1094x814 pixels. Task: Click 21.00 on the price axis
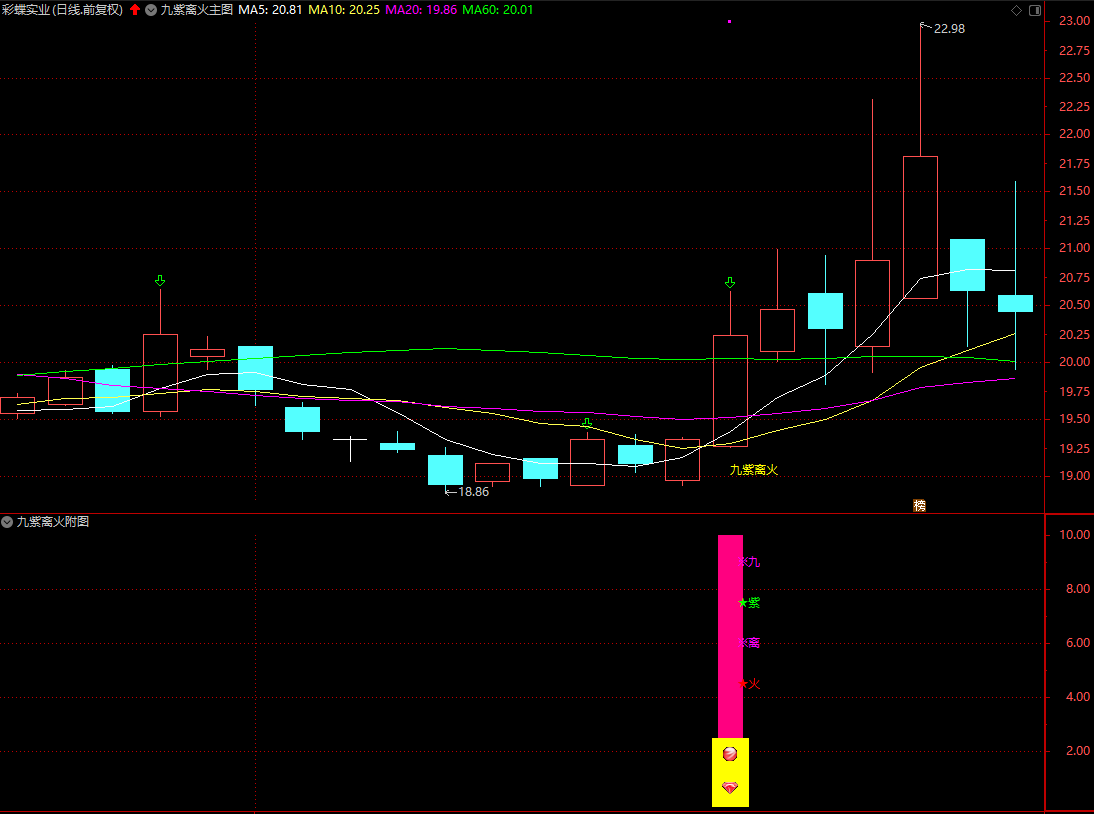click(1074, 248)
